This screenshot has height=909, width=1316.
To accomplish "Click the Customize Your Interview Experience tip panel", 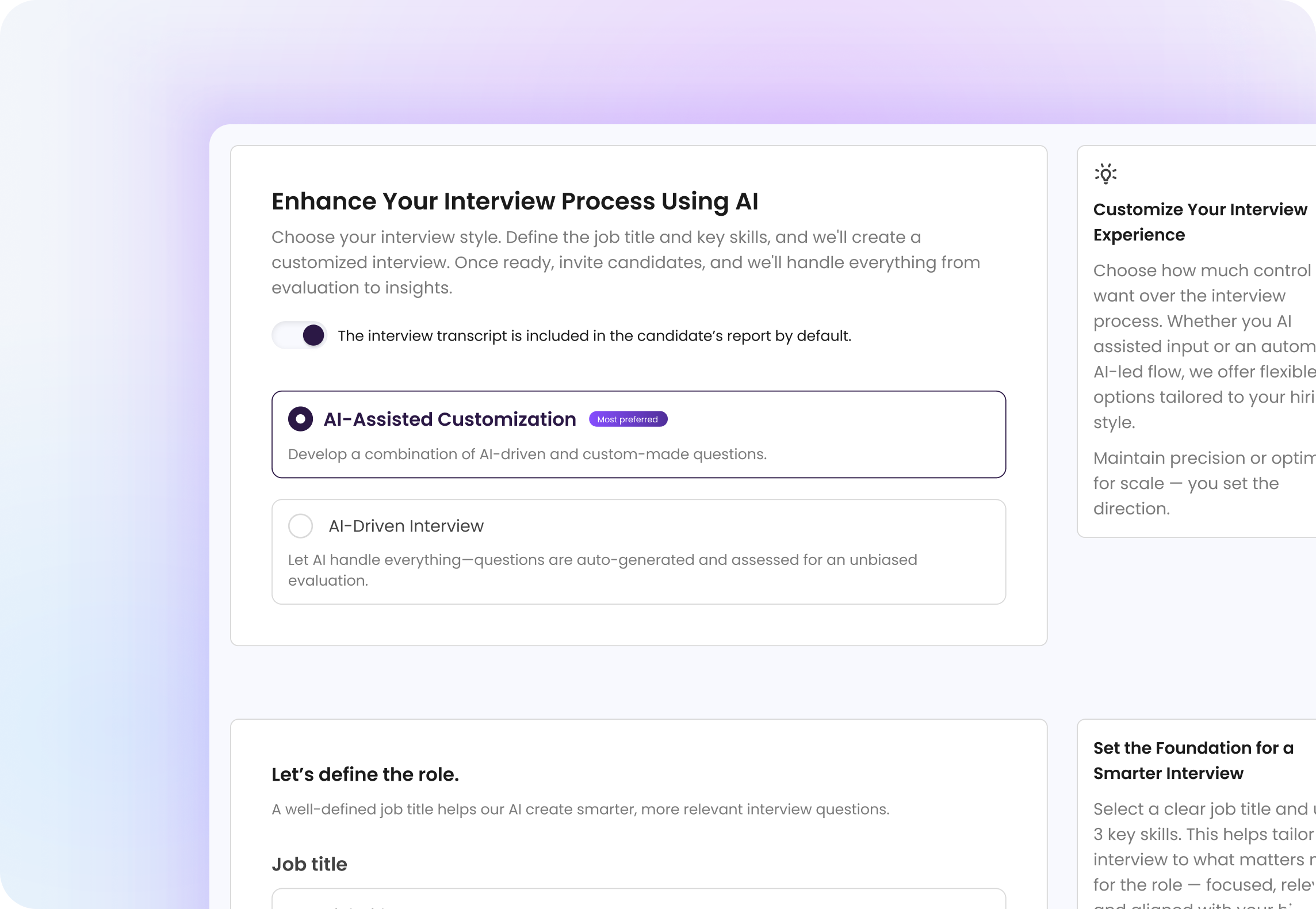I will [1202, 345].
